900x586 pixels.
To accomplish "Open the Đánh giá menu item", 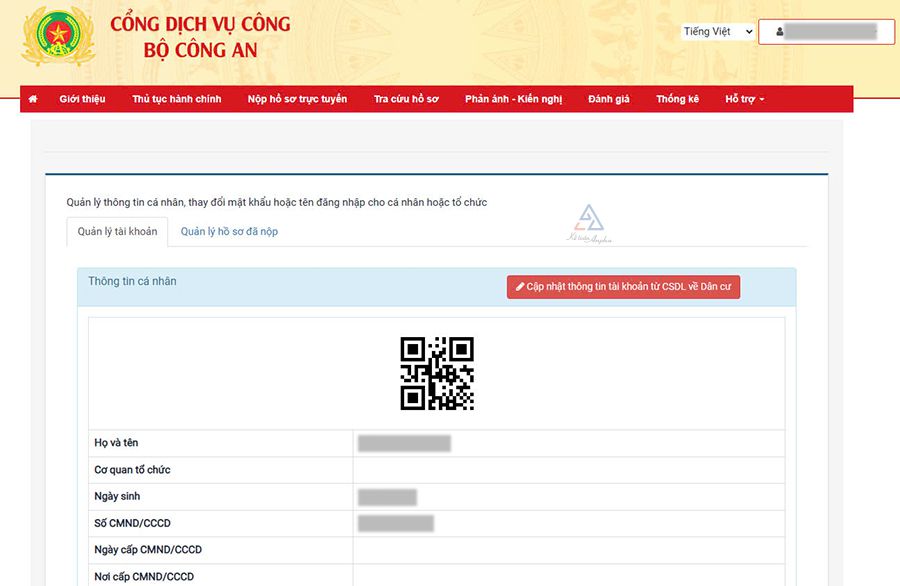I will (x=608, y=99).
